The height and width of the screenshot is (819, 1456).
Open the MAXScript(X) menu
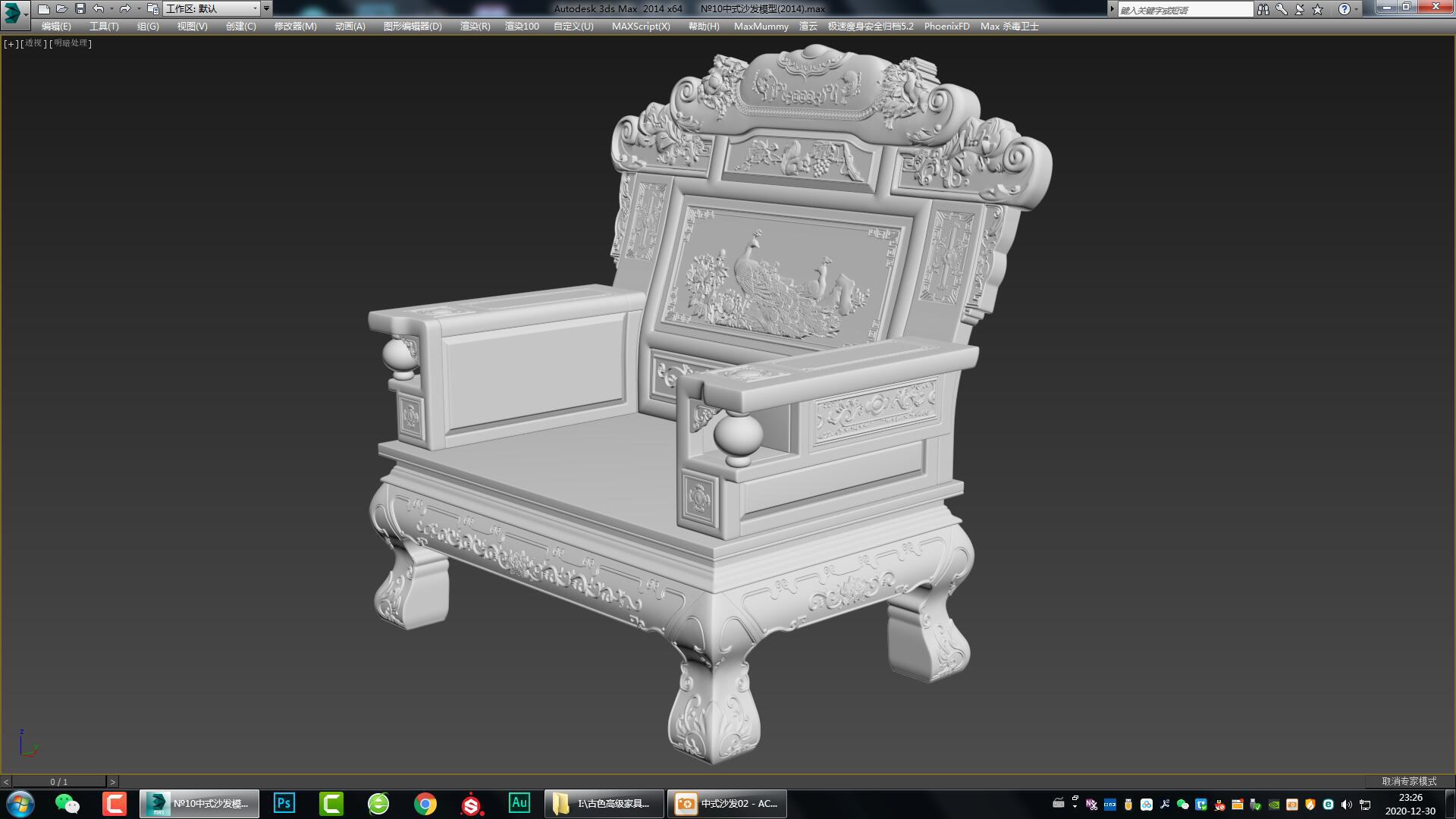click(641, 25)
